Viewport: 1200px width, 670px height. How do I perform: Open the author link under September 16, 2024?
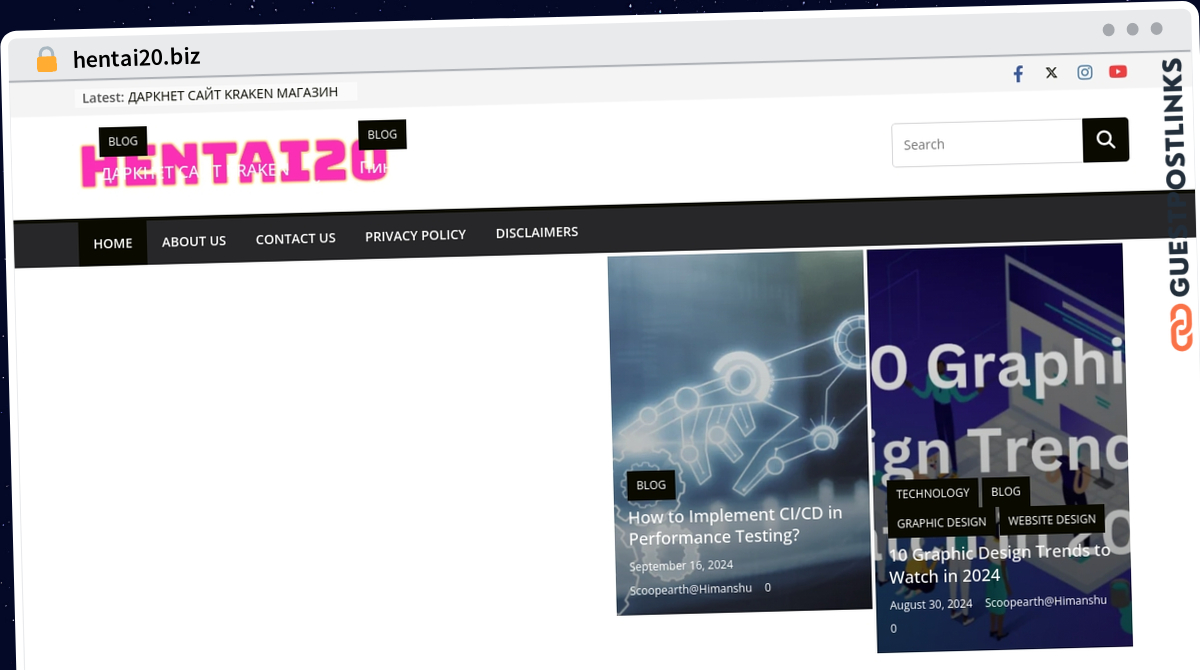[x=690, y=589]
